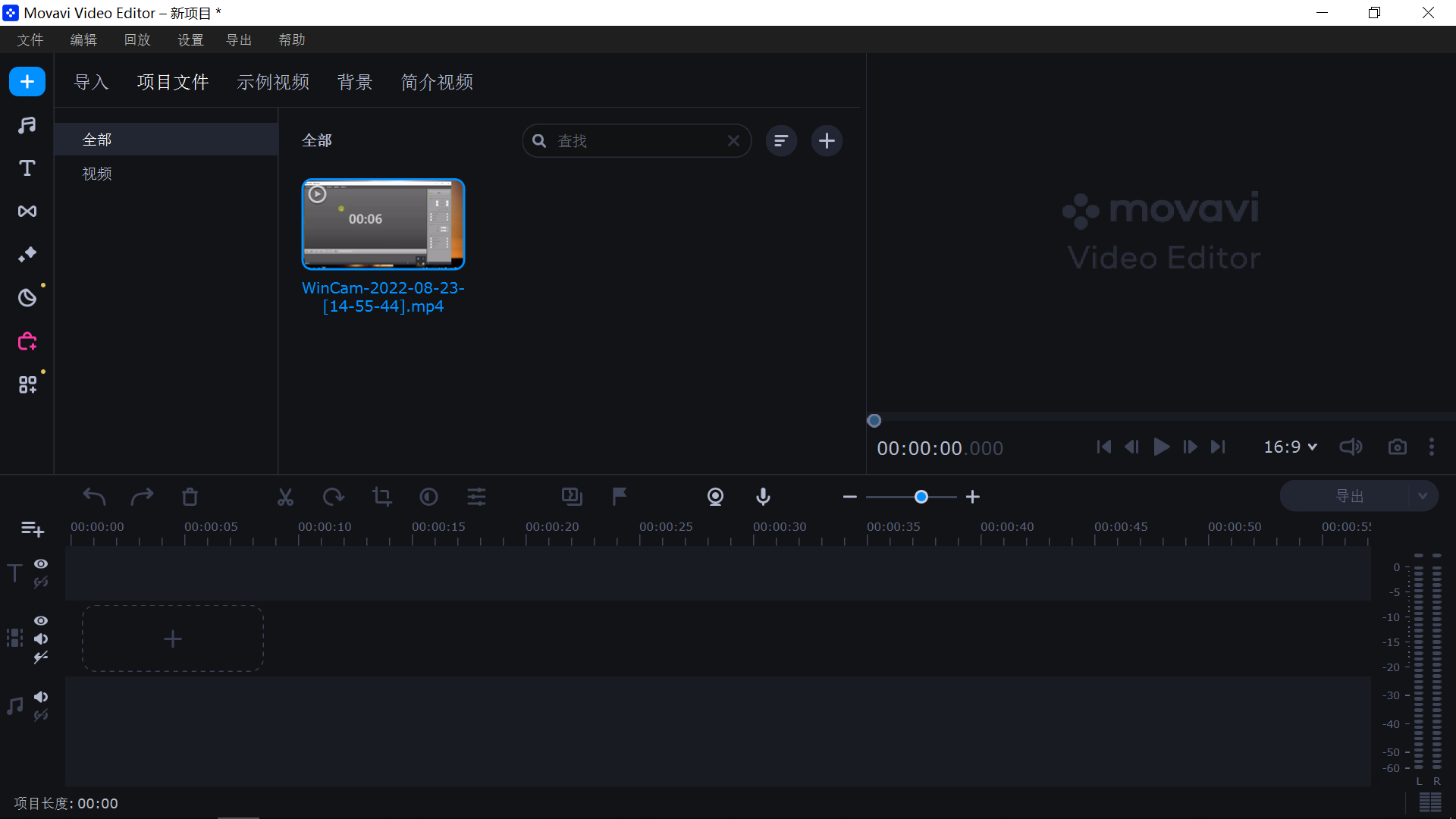Image resolution: width=1456 pixels, height=819 pixels.
Task: Jump to start with skip-back button
Action: 1104,447
